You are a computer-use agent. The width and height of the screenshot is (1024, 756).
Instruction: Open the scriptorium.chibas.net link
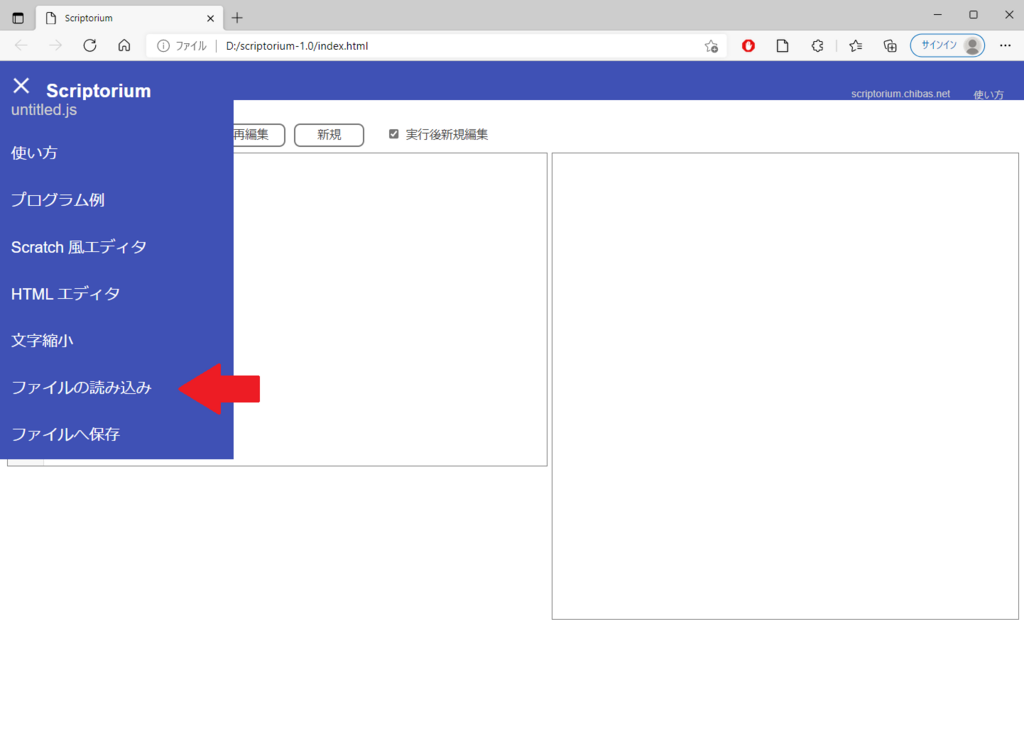tap(900, 94)
